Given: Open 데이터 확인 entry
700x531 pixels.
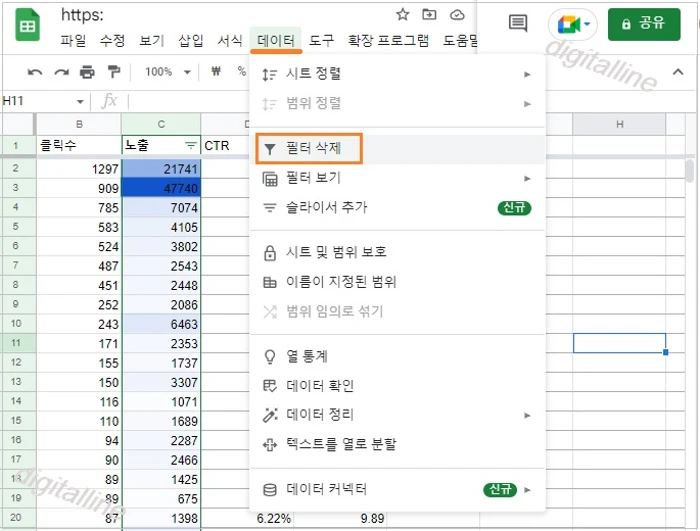Looking at the screenshot, I should click(x=397, y=386).
